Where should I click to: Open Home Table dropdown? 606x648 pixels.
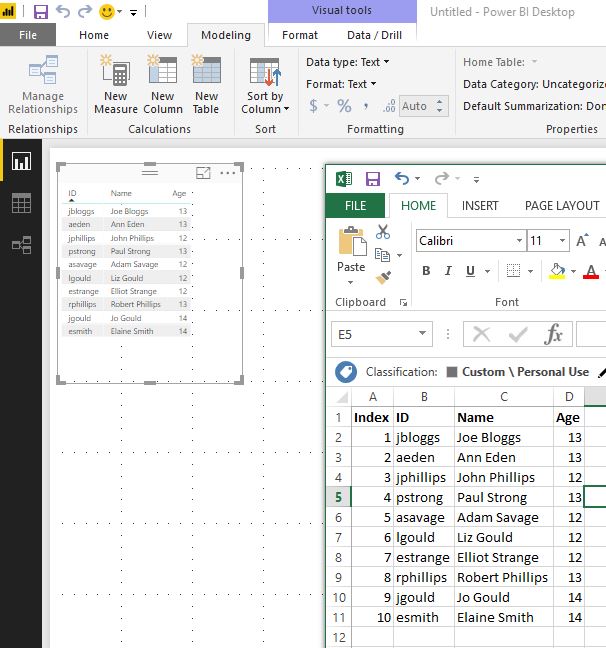[534, 62]
